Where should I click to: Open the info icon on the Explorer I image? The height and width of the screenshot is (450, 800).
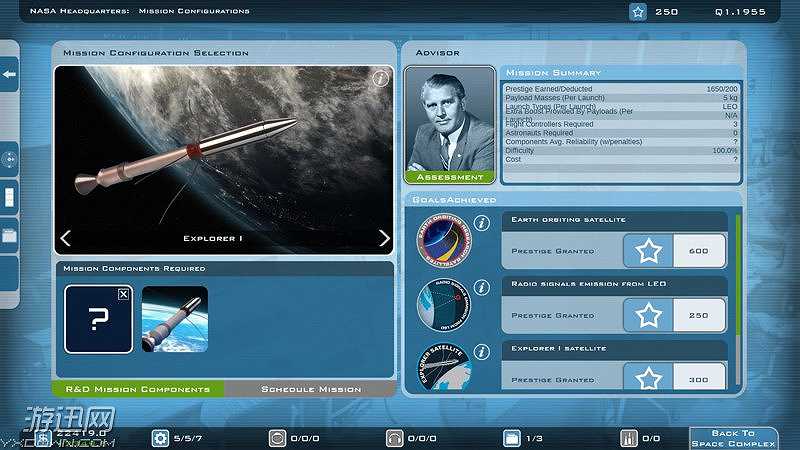click(x=380, y=79)
